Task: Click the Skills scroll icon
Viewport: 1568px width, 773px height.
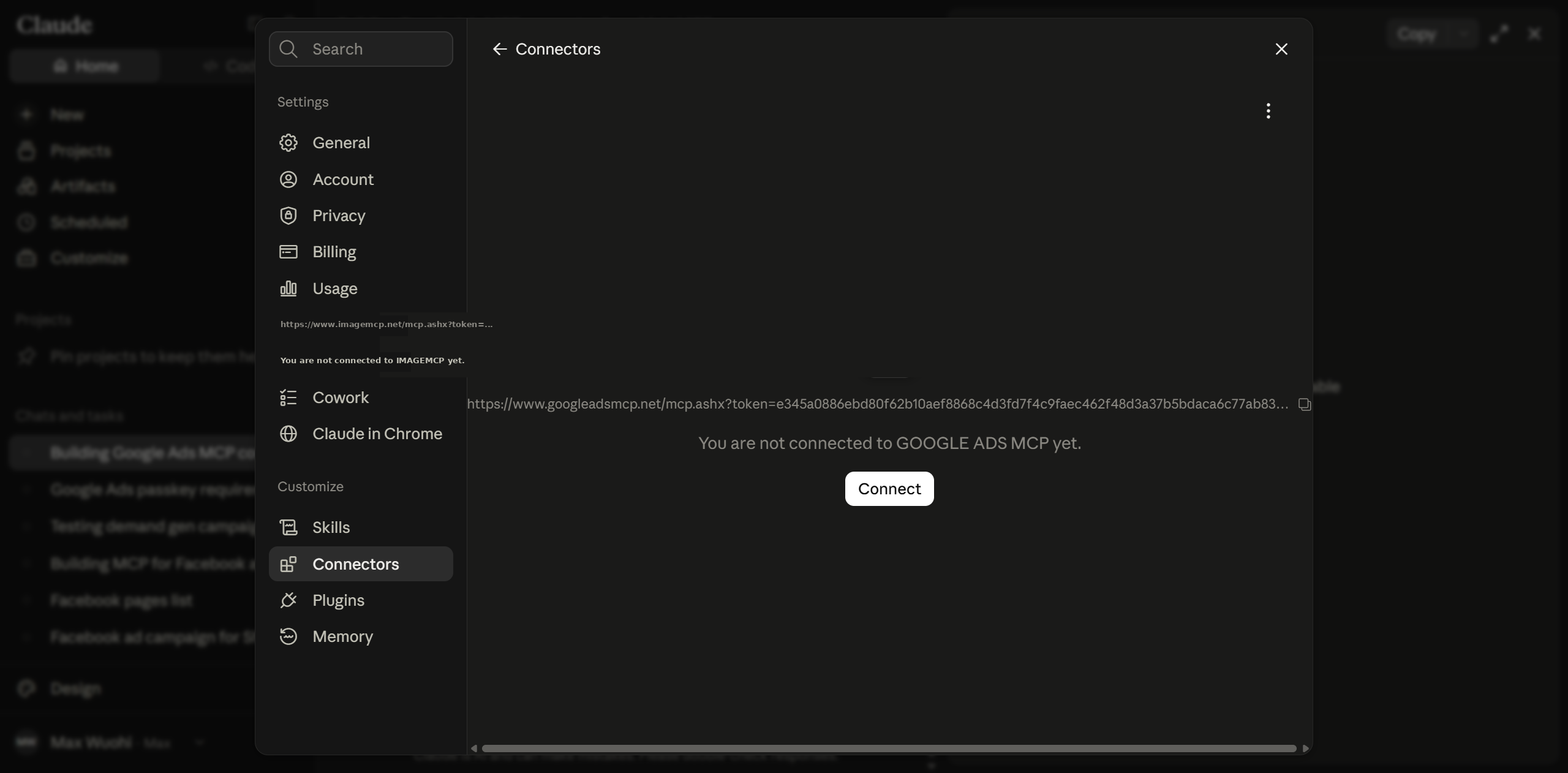Action: (x=288, y=527)
